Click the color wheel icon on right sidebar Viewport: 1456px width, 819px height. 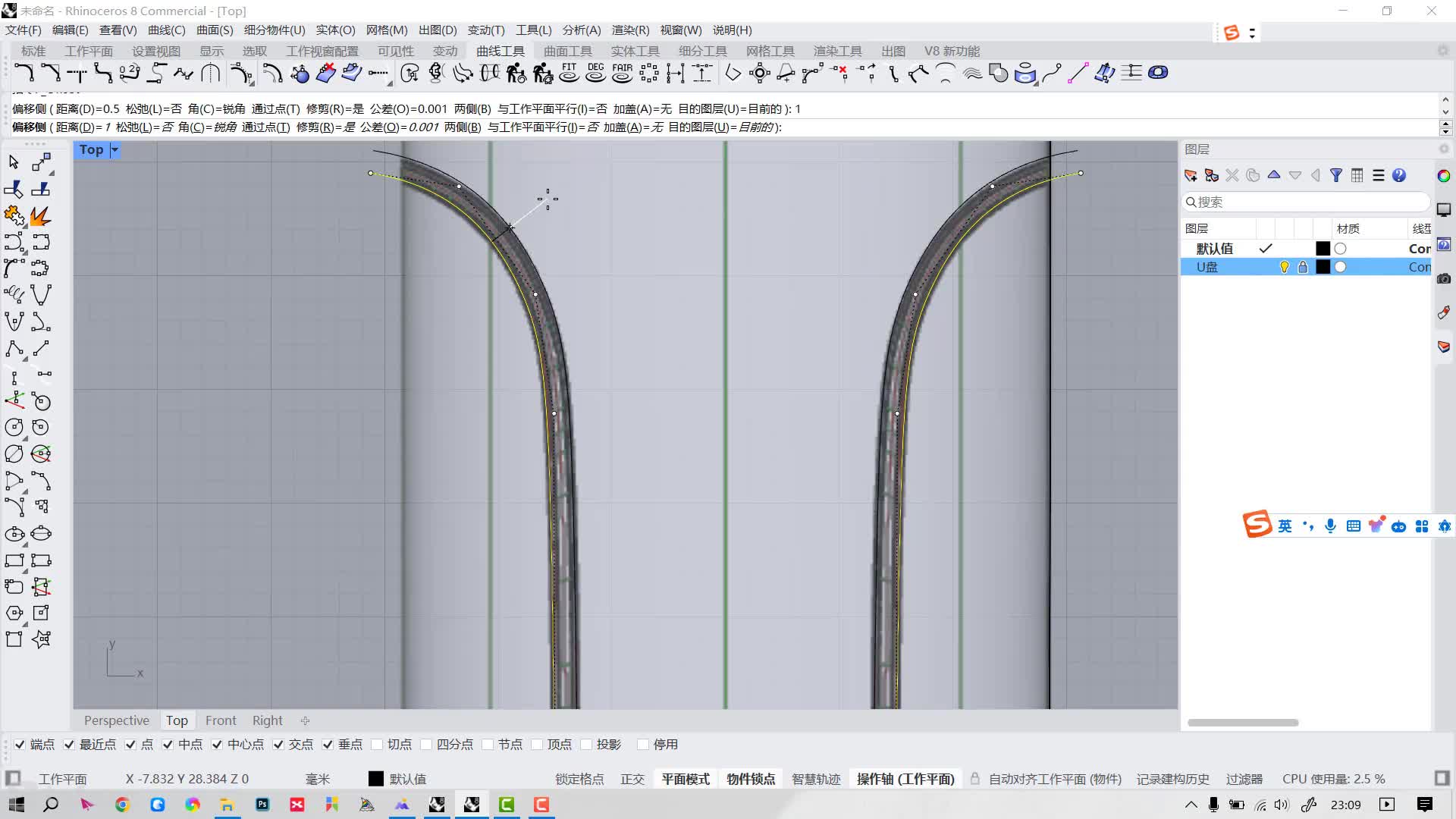coord(1444,176)
